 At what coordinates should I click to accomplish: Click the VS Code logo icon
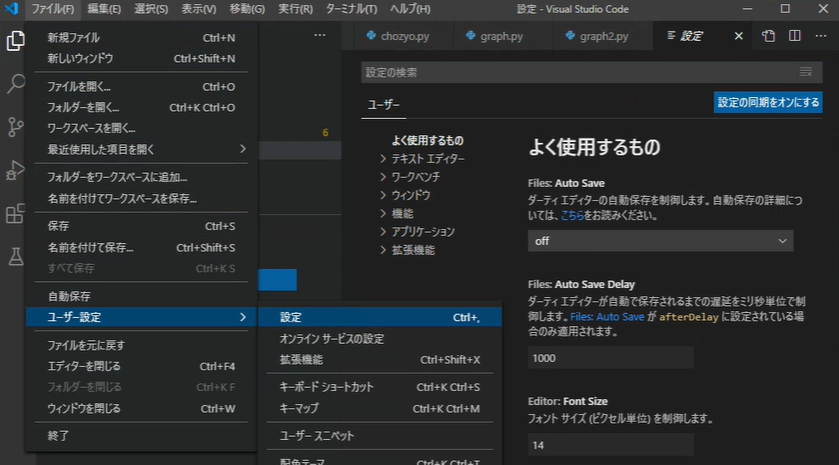coord(11,9)
